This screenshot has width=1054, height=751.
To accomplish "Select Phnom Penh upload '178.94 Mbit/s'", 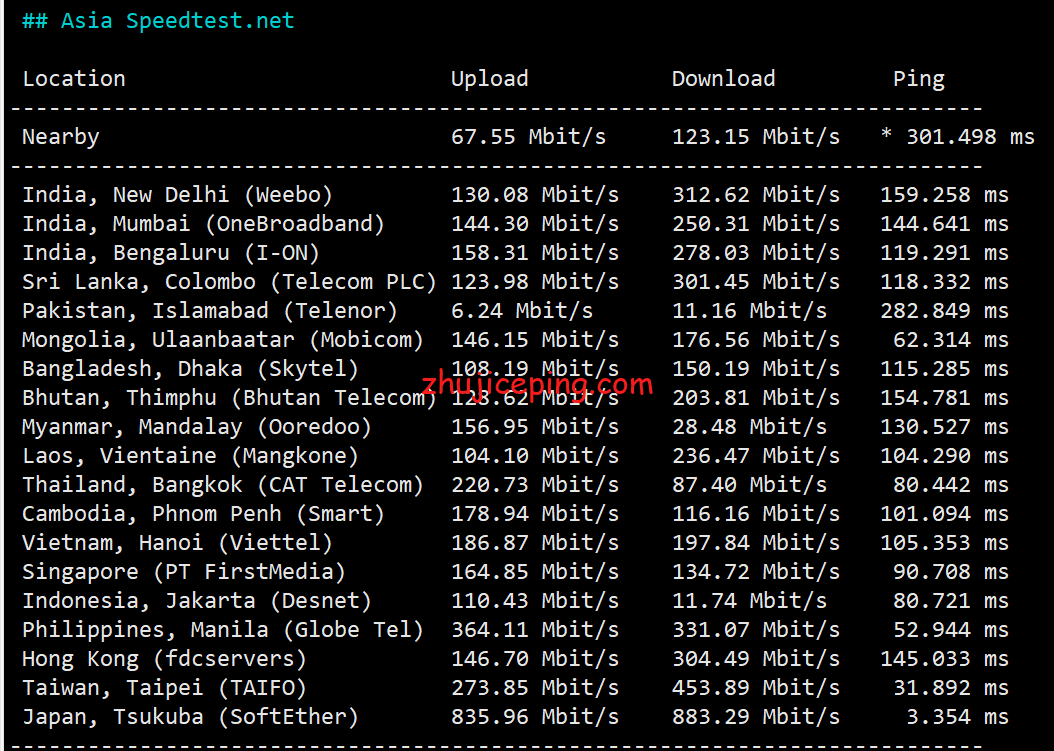I will (535, 514).
